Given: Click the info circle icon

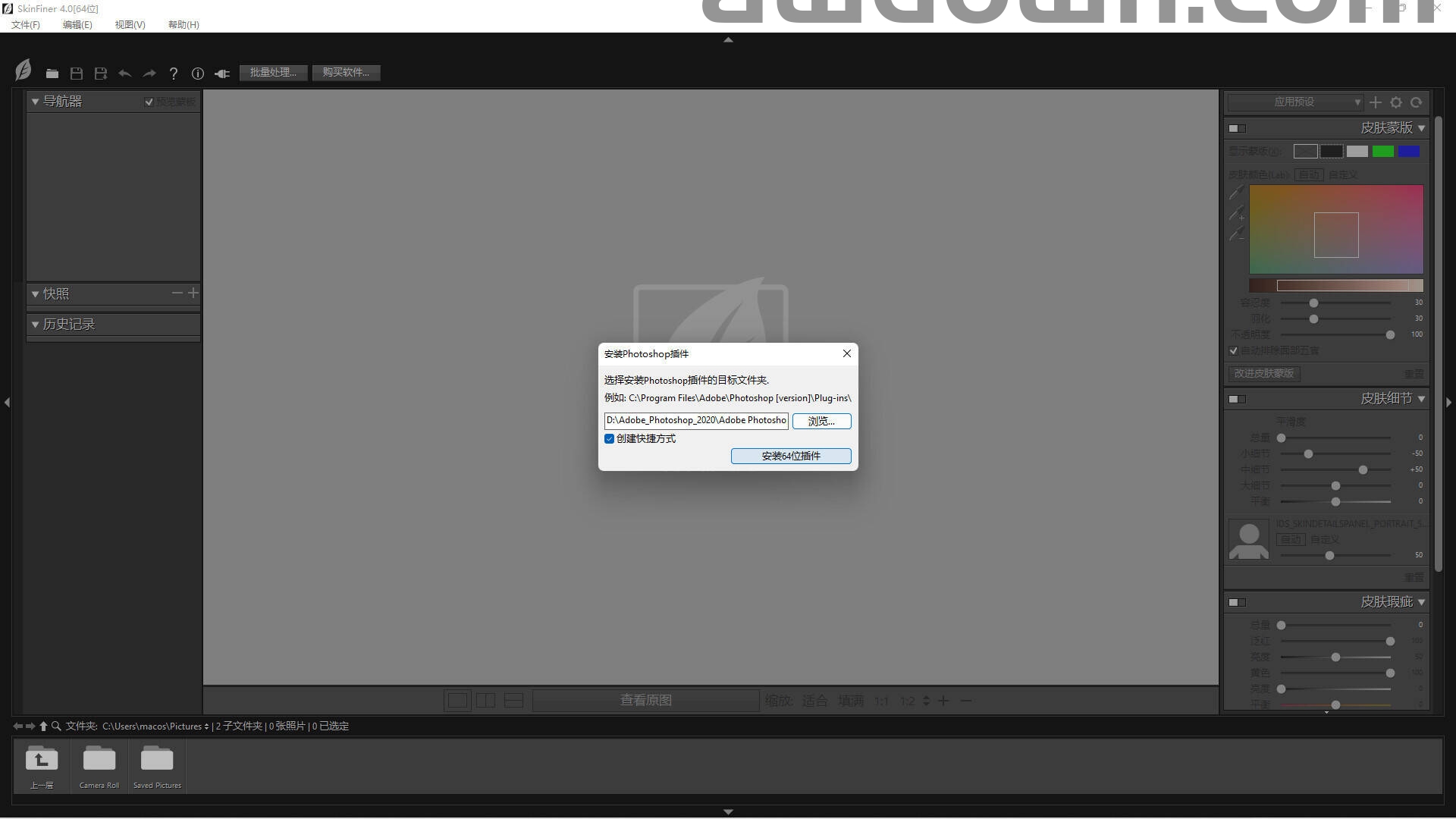Looking at the screenshot, I should (x=198, y=74).
